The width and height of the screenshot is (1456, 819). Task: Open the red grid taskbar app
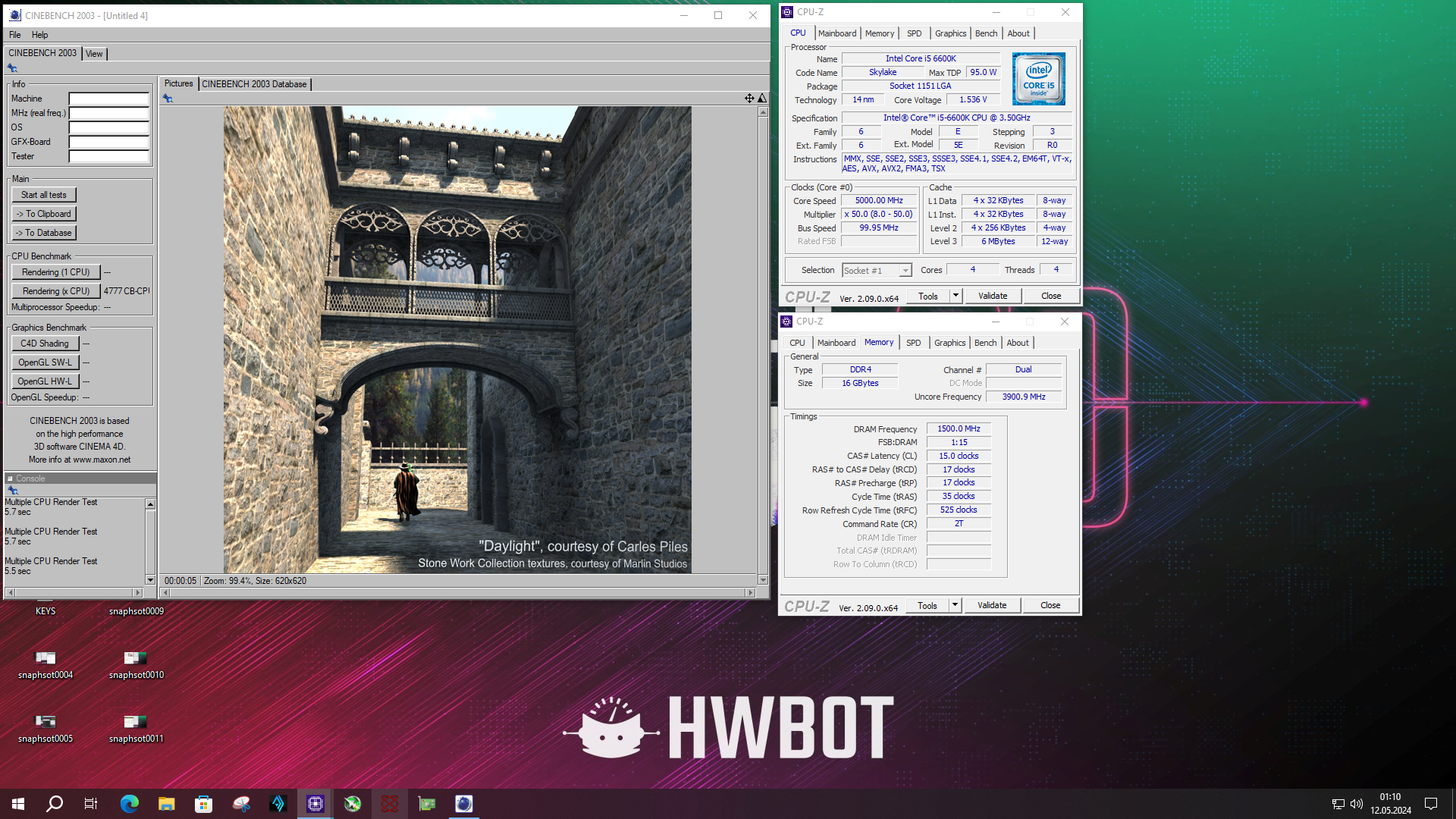tap(390, 804)
